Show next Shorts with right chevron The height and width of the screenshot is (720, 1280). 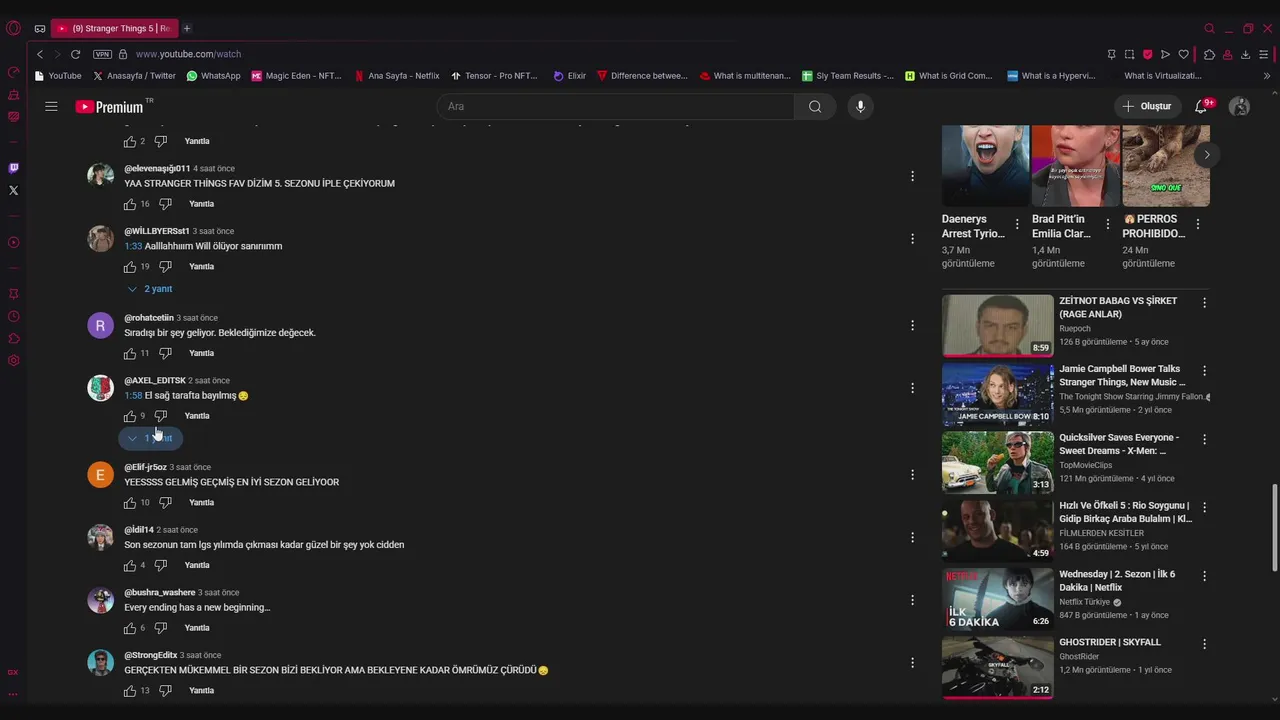[1207, 154]
